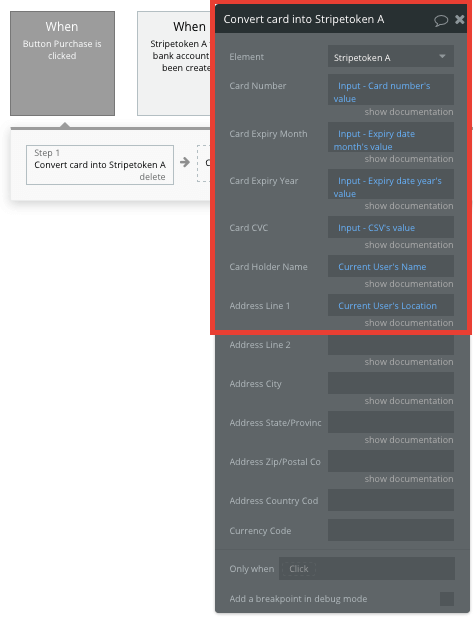Edit the Card Expiry Year expression
Viewport: 473px width, 617px height.
click(x=391, y=184)
